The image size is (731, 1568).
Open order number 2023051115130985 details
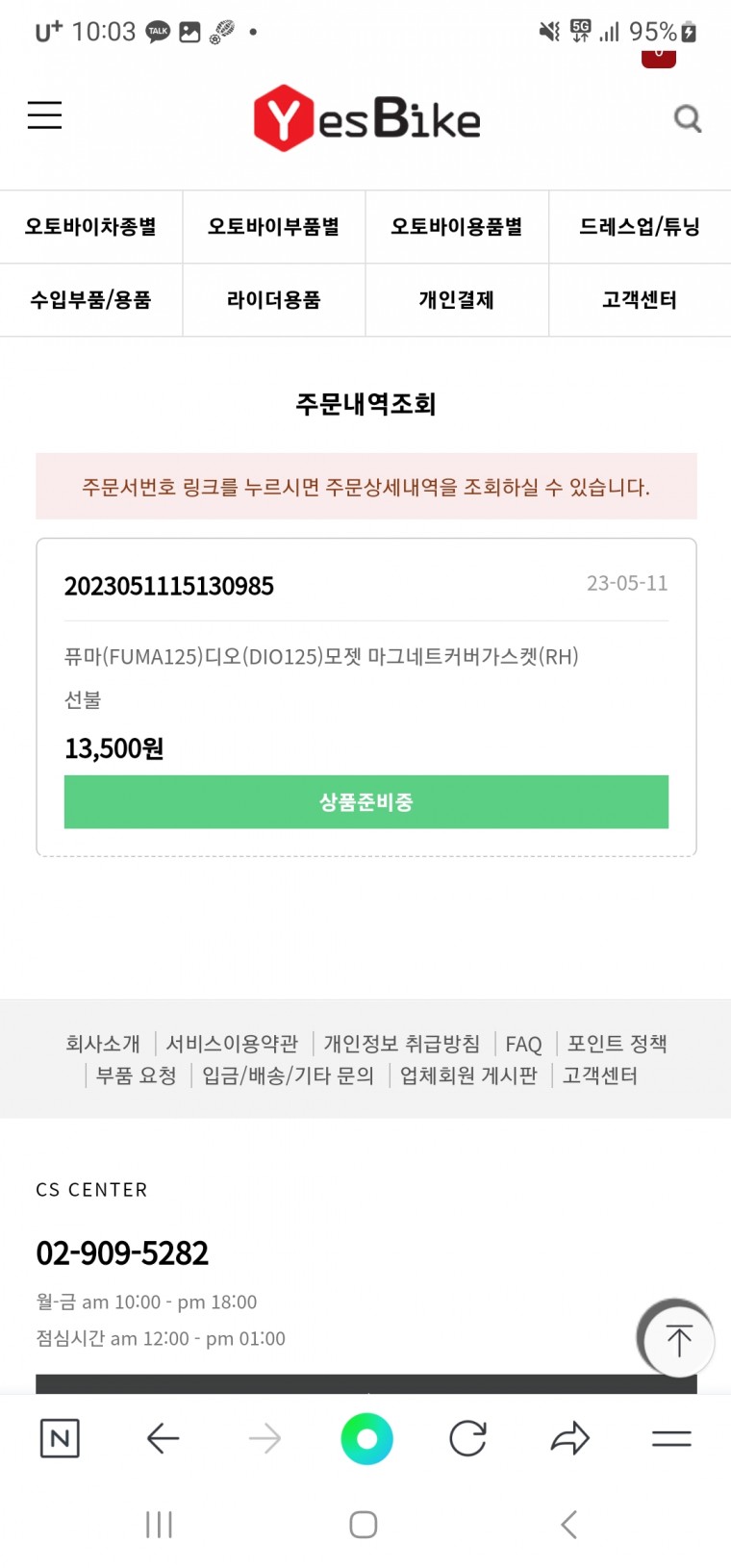[169, 586]
